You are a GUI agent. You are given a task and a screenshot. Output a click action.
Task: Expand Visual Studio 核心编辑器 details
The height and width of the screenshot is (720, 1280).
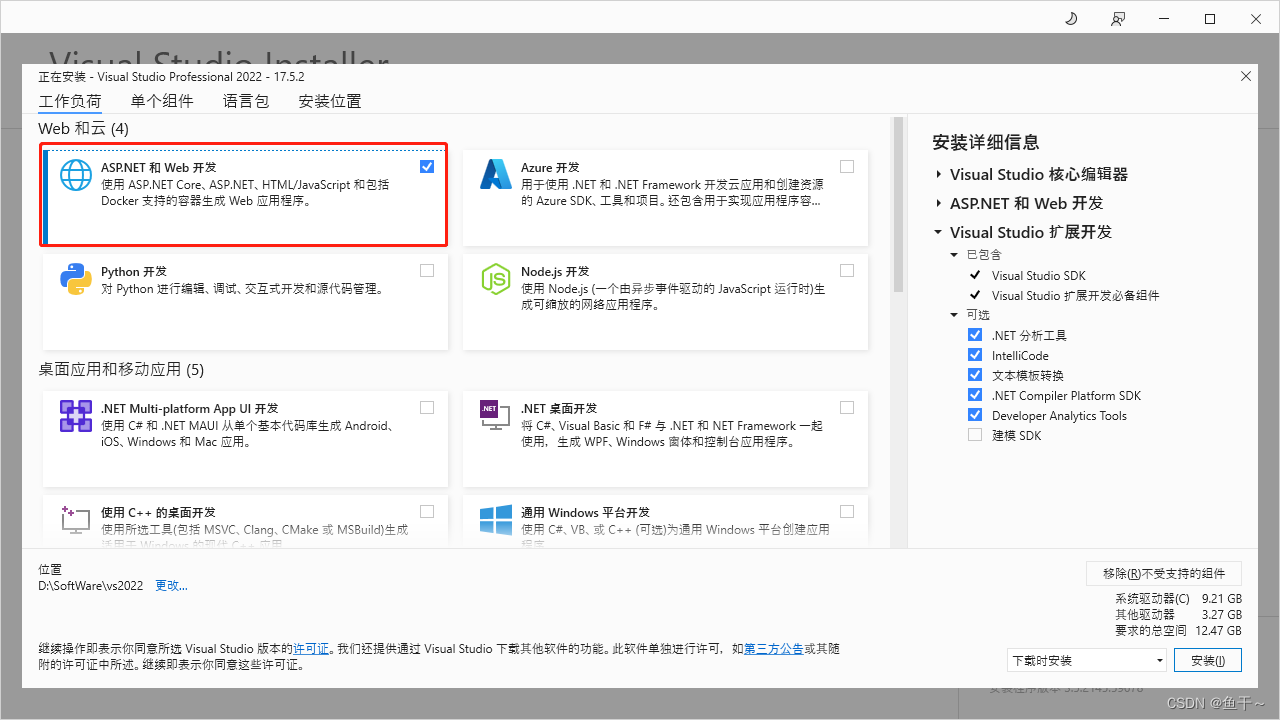pos(939,174)
